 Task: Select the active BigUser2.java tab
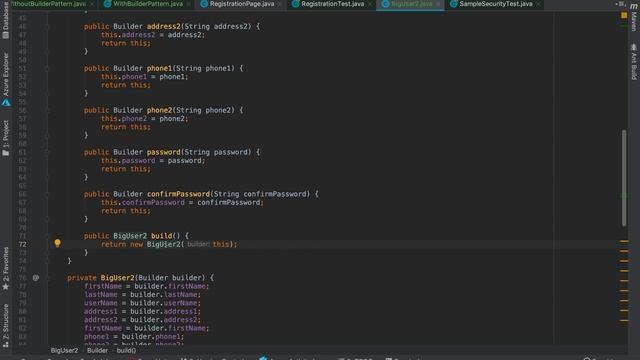411,4
